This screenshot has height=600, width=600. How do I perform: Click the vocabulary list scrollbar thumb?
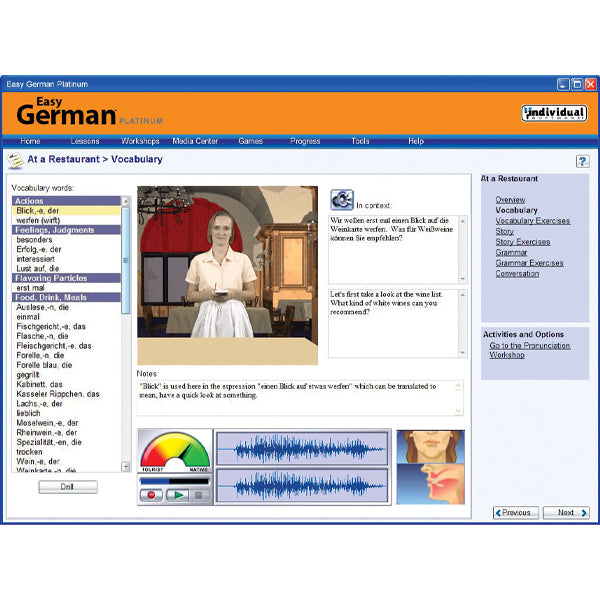126,260
